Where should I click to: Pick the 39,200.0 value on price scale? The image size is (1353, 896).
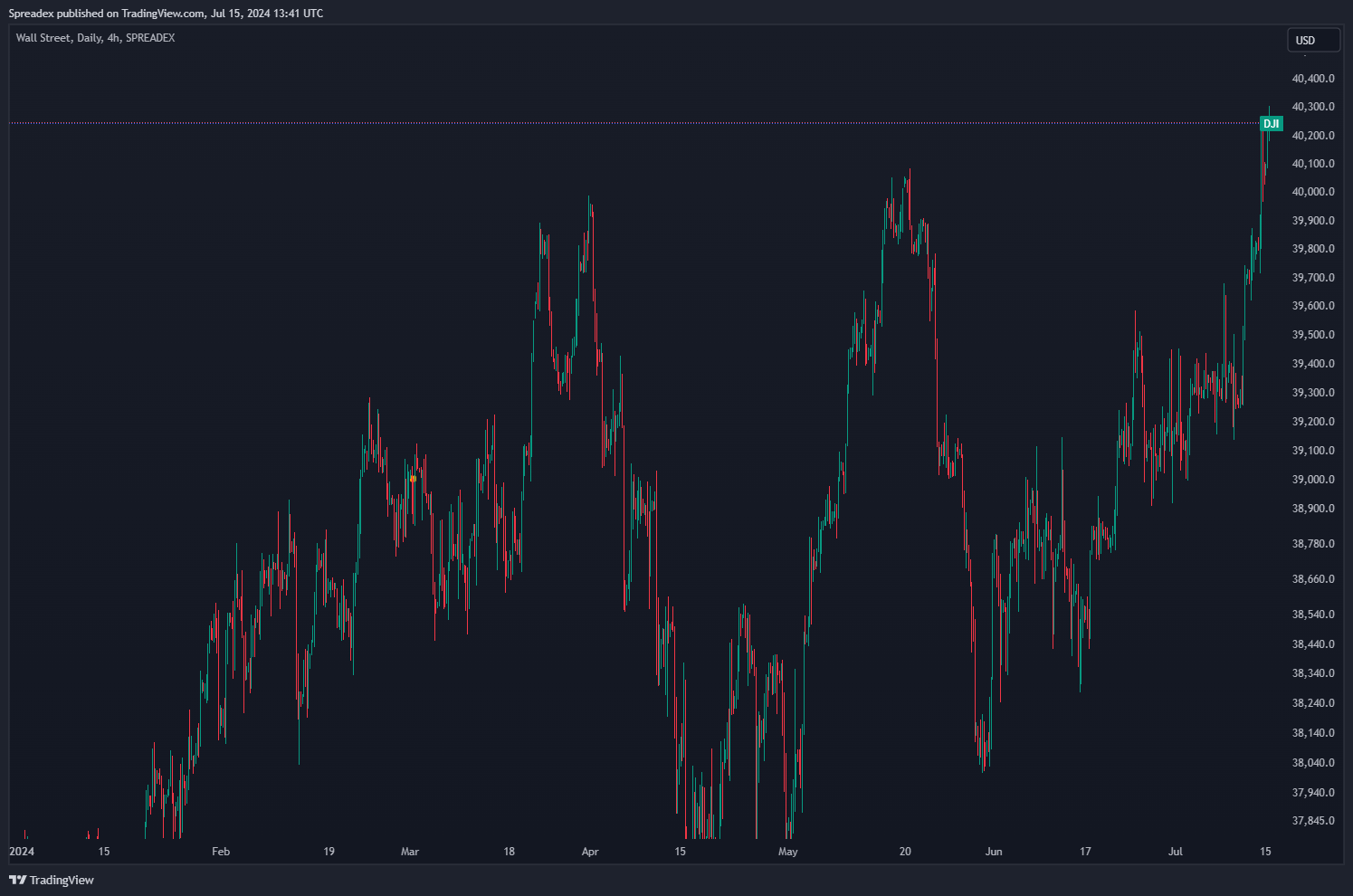click(x=1313, y=422)
